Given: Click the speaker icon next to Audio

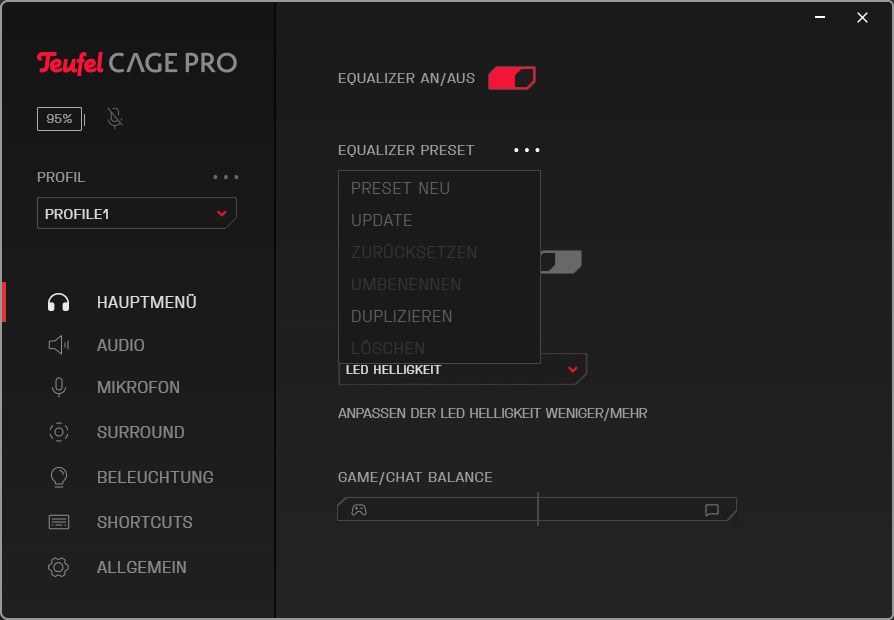Looking at the screenshot, I should (59, 345).
